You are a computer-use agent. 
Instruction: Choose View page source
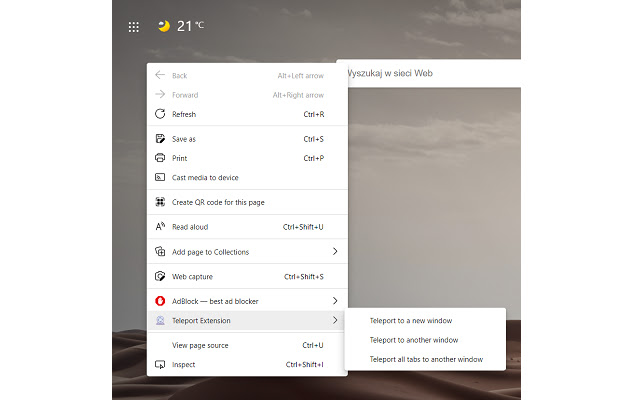coord(247,345)
